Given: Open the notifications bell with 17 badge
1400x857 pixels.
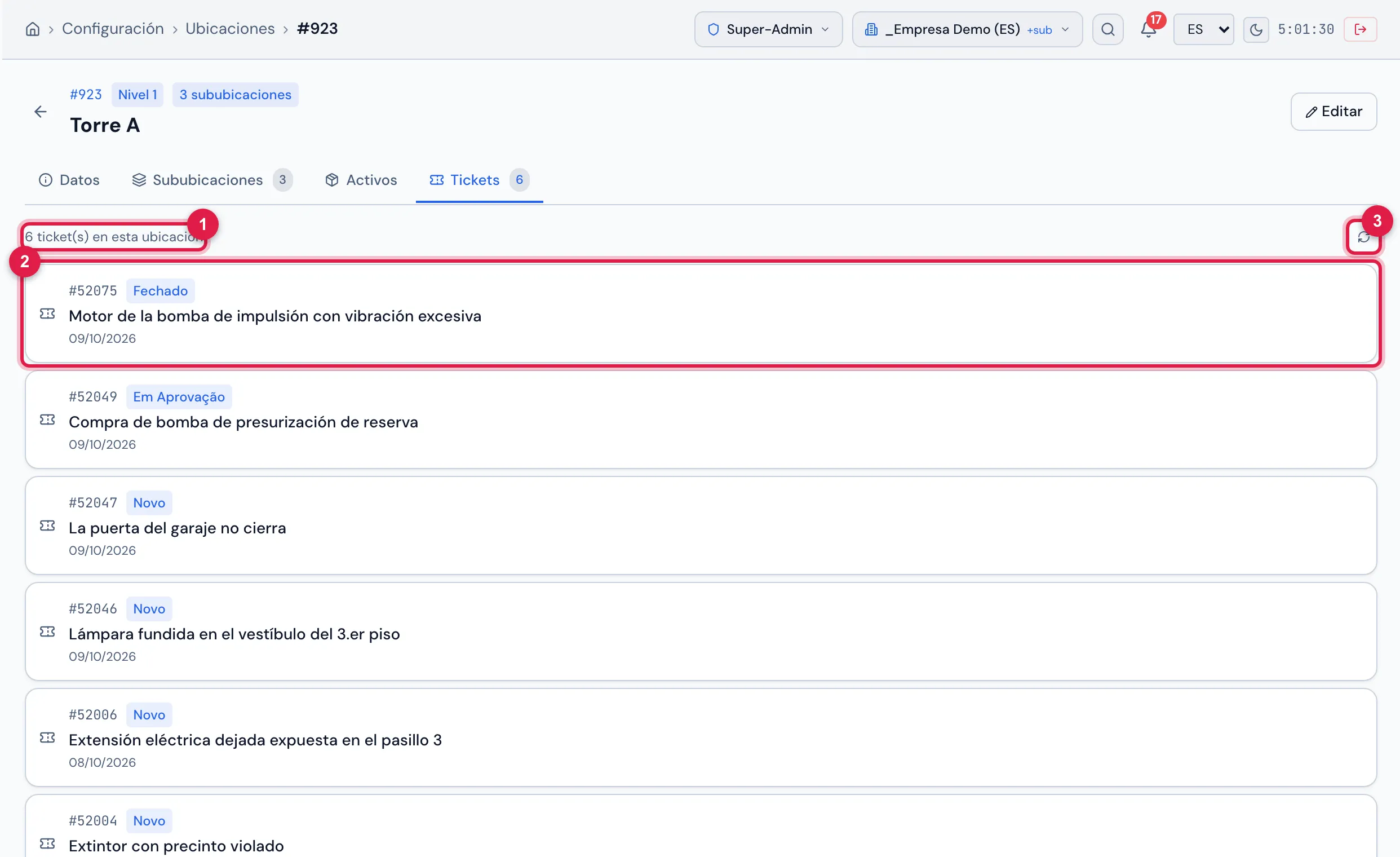Looking at the screenshot, I should 1149,29.
